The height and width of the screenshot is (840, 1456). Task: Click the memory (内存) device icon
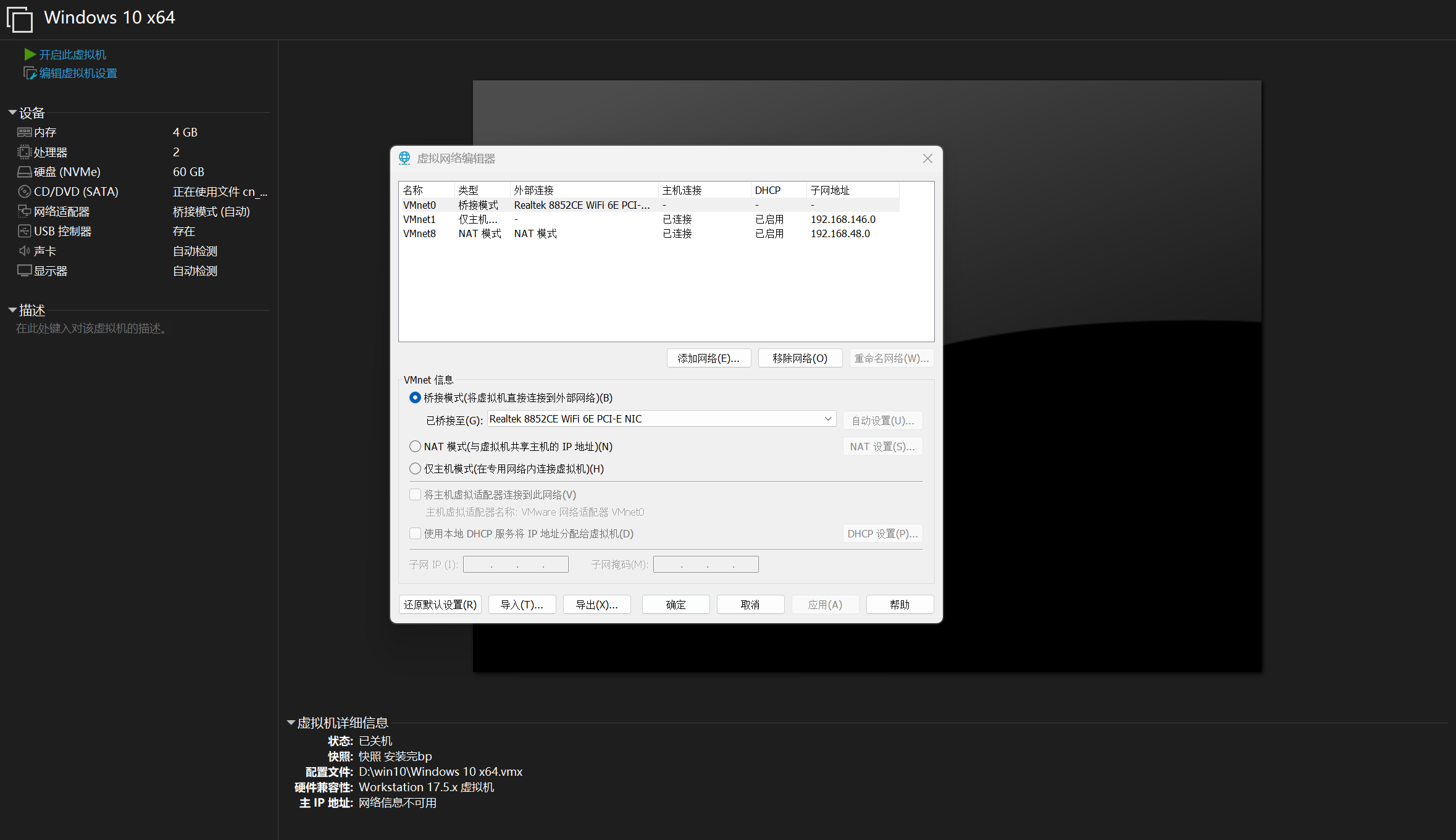tap(24, 132)
